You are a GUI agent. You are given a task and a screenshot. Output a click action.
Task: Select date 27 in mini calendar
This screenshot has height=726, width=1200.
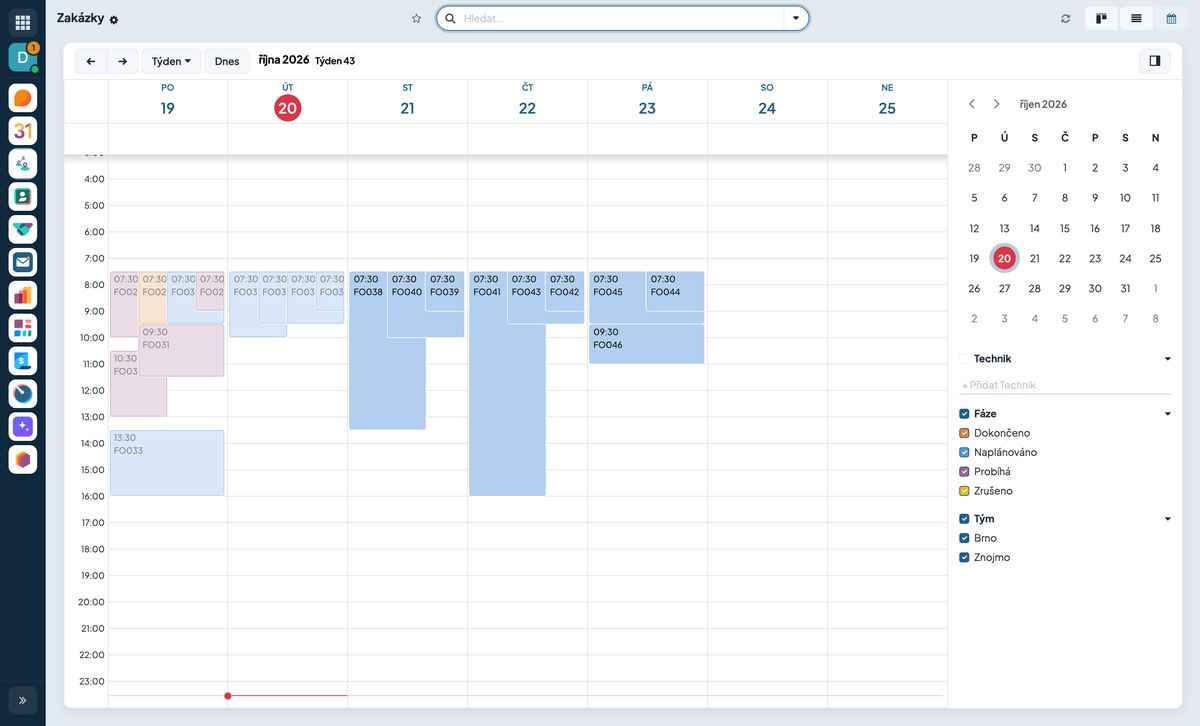pyautogui.click(x=1004, y=288)
